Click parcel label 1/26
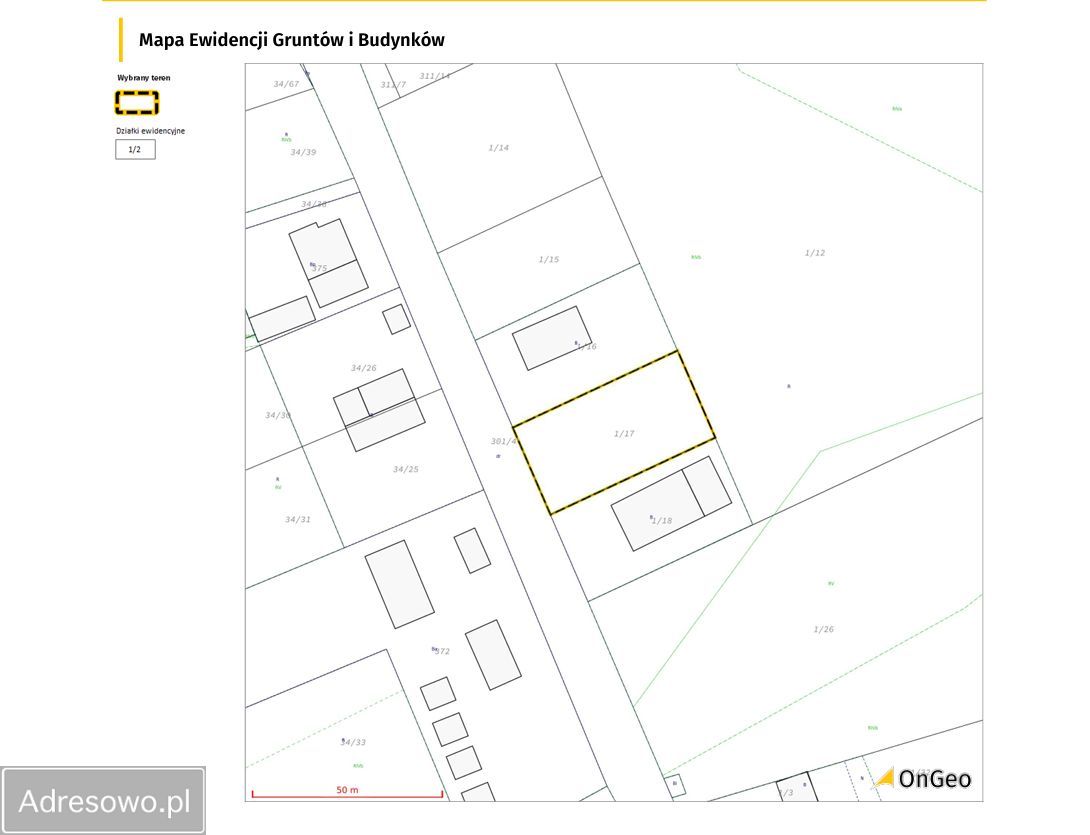Viewport: 1090px width, 835px height. coord(823,629)
